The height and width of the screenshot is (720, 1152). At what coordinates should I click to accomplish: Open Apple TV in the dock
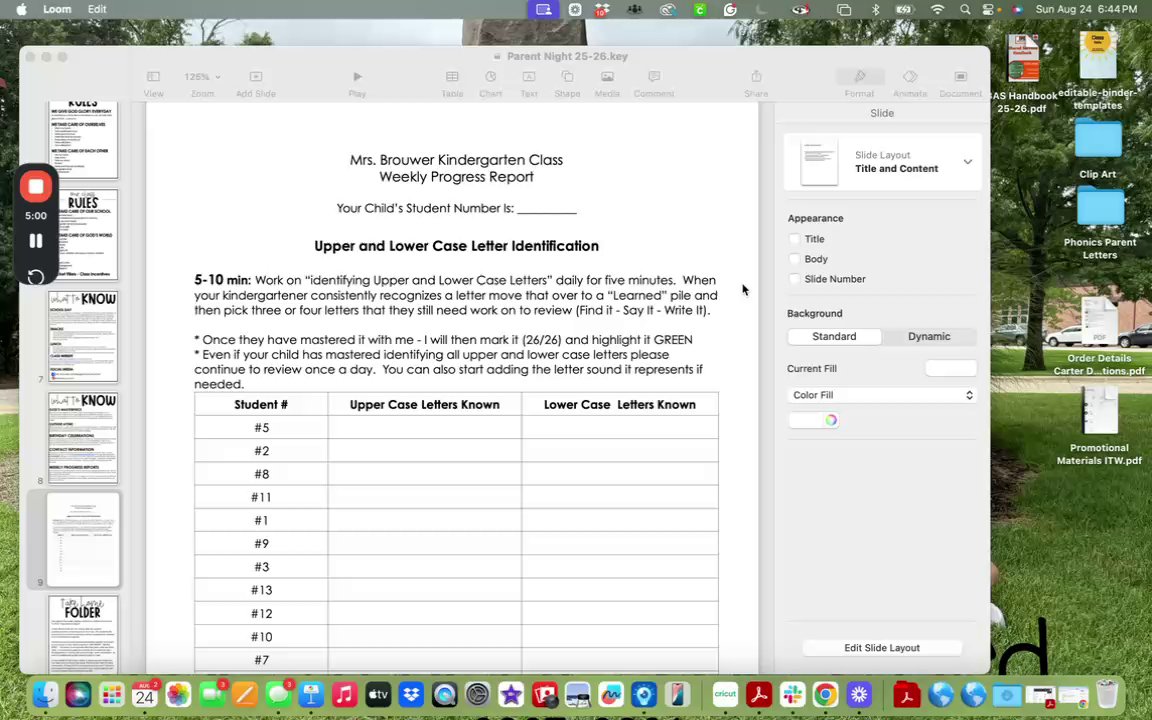tap(378, 694)
